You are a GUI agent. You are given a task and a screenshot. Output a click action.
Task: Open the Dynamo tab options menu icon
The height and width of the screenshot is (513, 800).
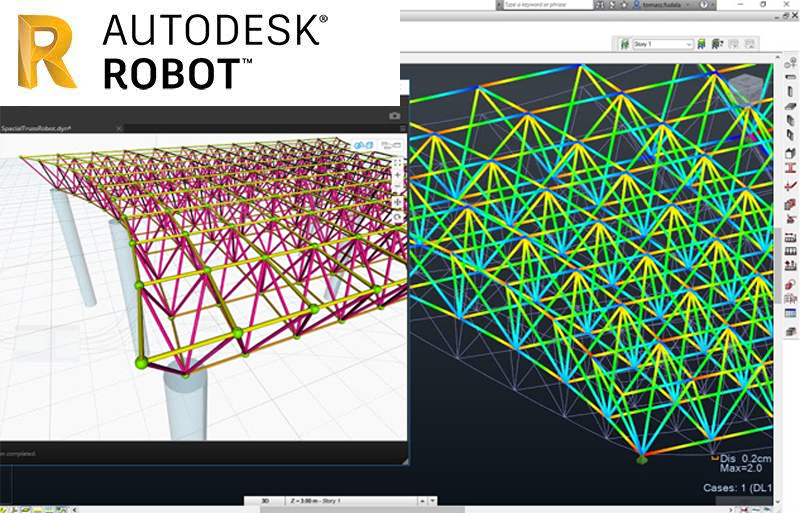point(402,128)
